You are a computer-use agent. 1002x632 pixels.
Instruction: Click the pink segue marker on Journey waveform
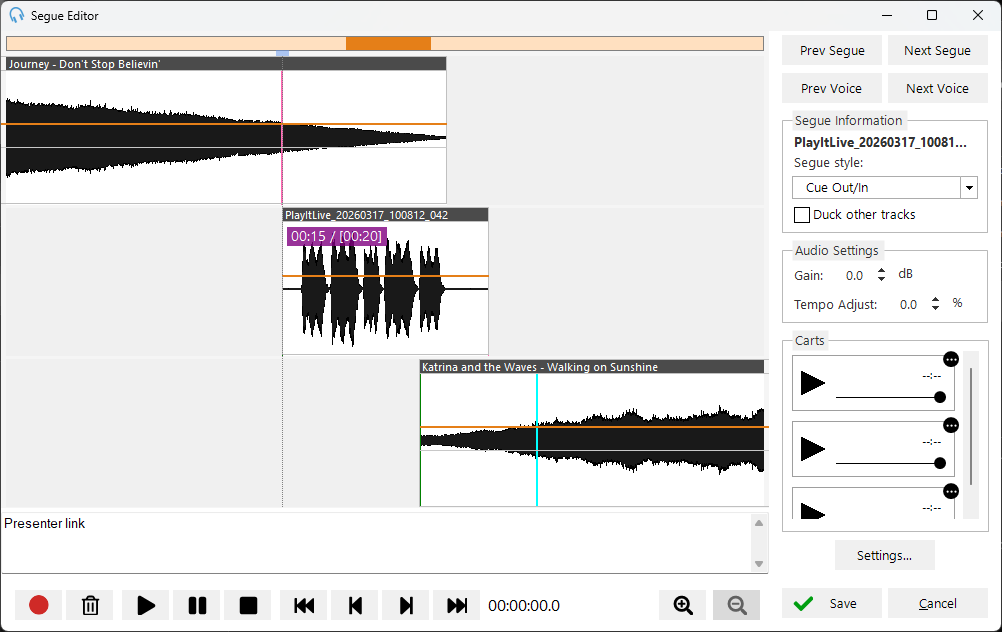[x=282, y=137]
